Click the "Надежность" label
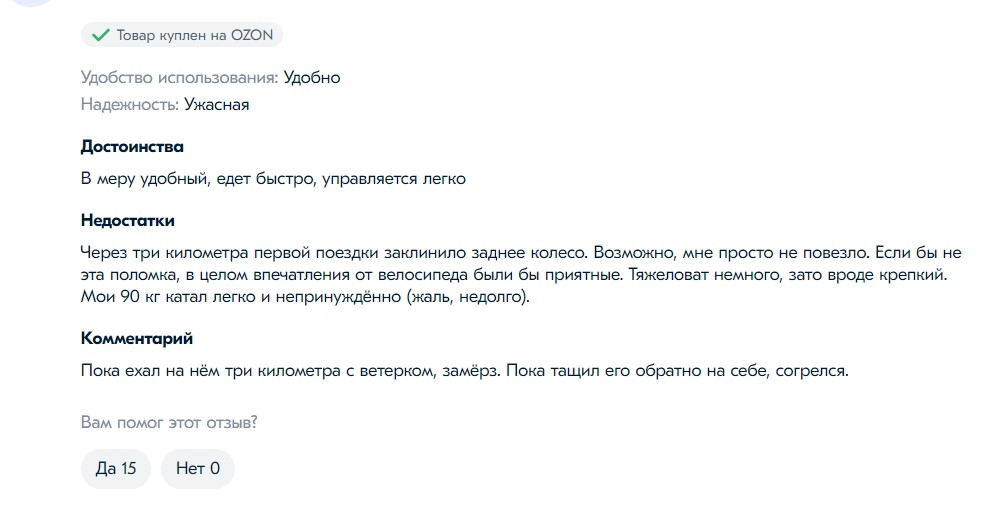 130,104
